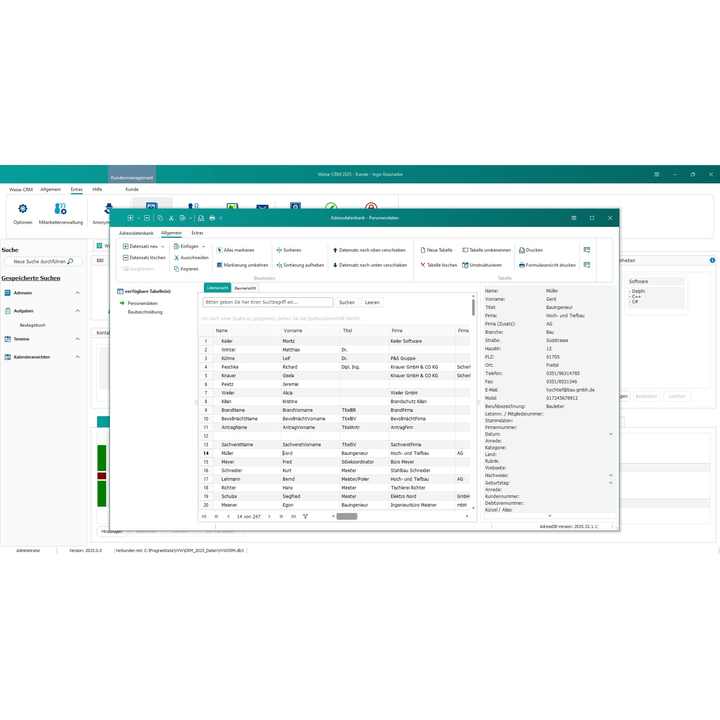Open the Nachweise field dropdown in detail panel
Image resolution: width=720 pixels, height=720 pixels.
pyautogui.click(x=611, y=476)
